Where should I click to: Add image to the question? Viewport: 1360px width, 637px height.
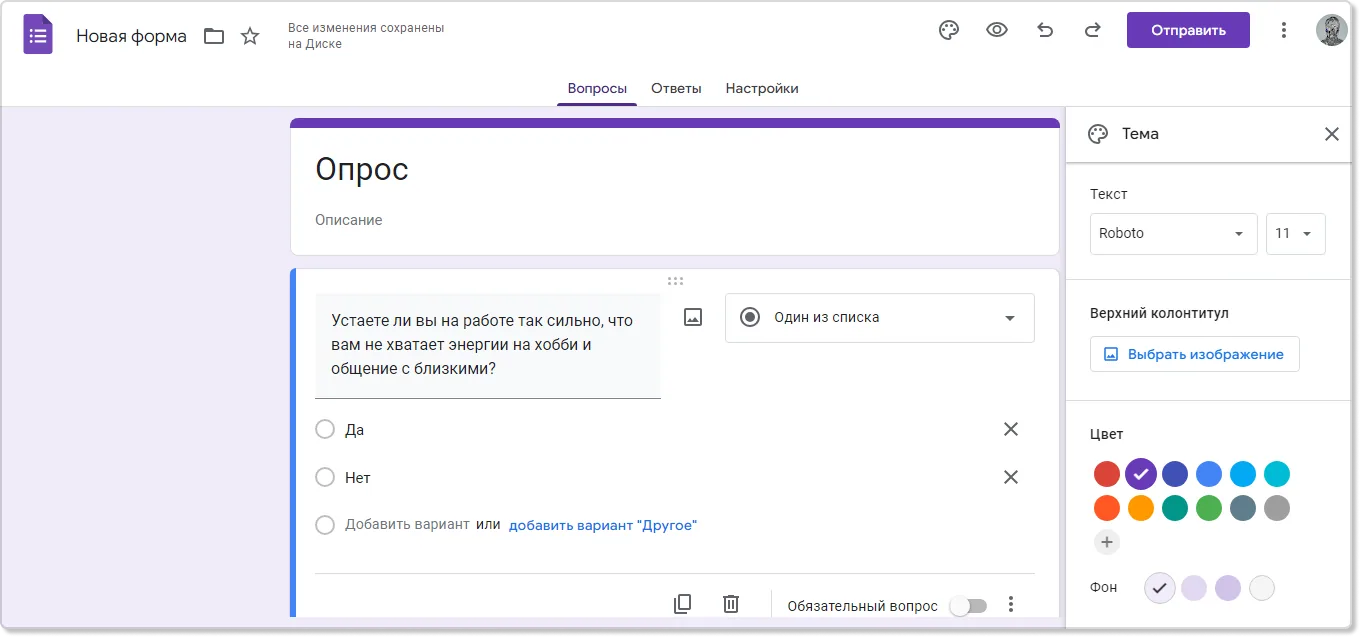point(693,317)
